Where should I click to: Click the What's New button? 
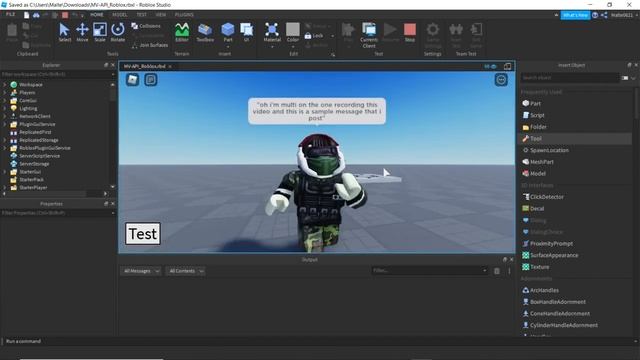pos(575,15)
